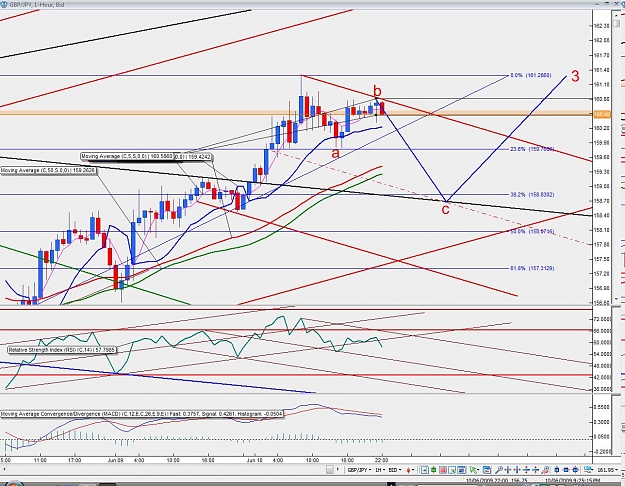Select the green arrow pointer tool

(474, 470)
